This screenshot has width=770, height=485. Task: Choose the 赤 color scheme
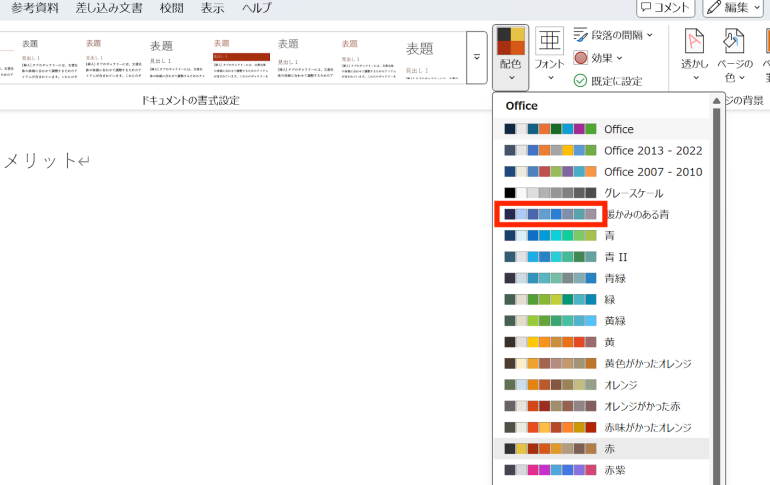pyautogui.click(x=602, y=449)
